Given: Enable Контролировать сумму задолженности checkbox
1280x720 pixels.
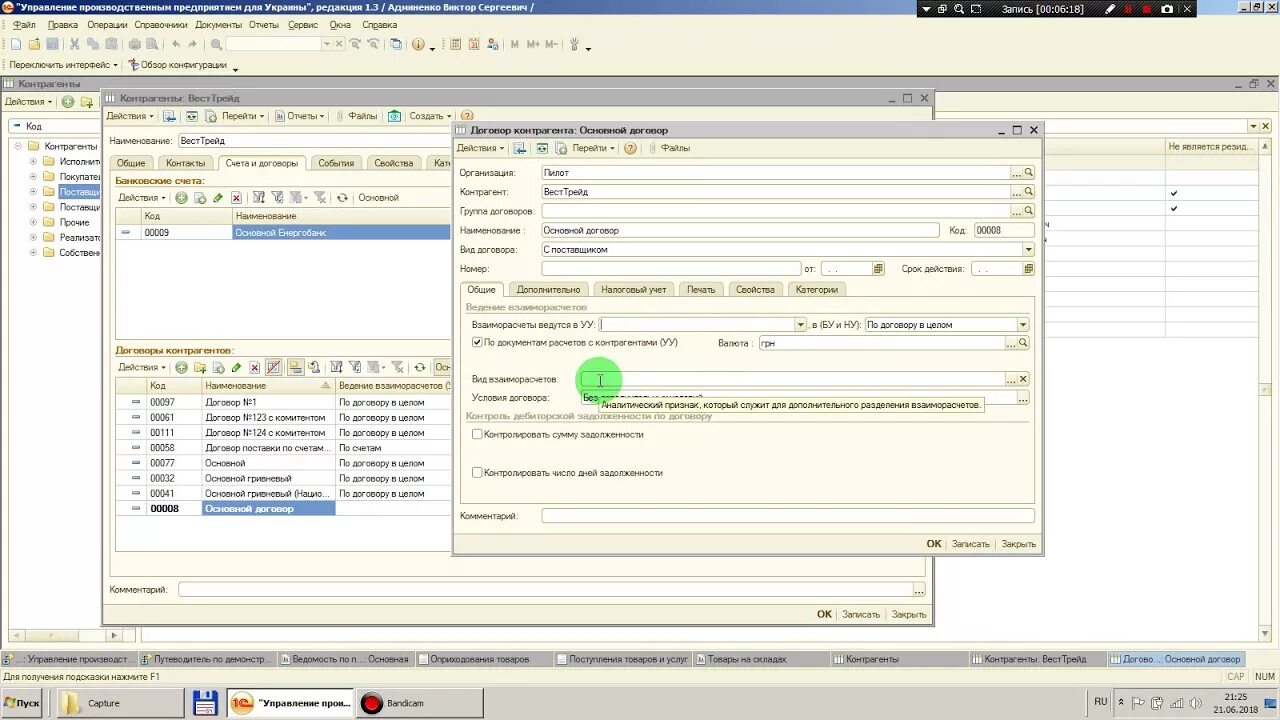Looking at the screenshot, I should (x=477, y=434).
